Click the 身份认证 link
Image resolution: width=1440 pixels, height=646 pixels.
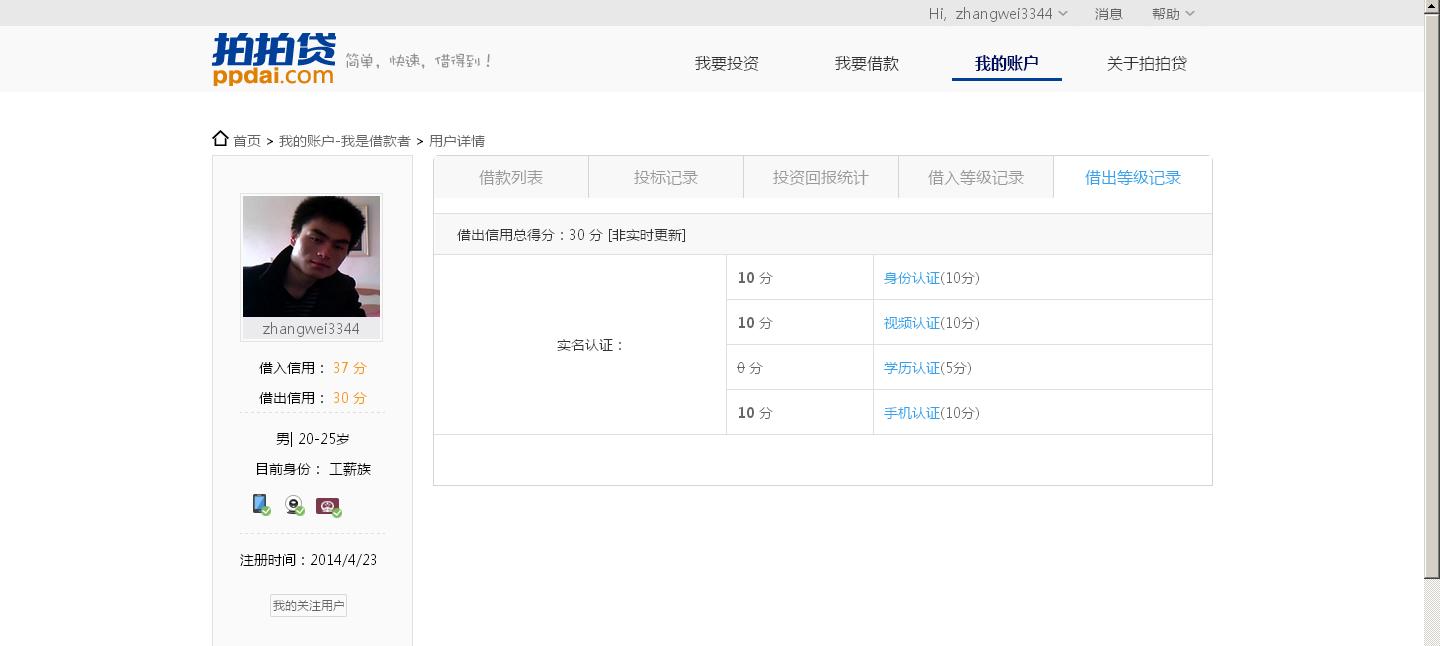coord(912,278)
